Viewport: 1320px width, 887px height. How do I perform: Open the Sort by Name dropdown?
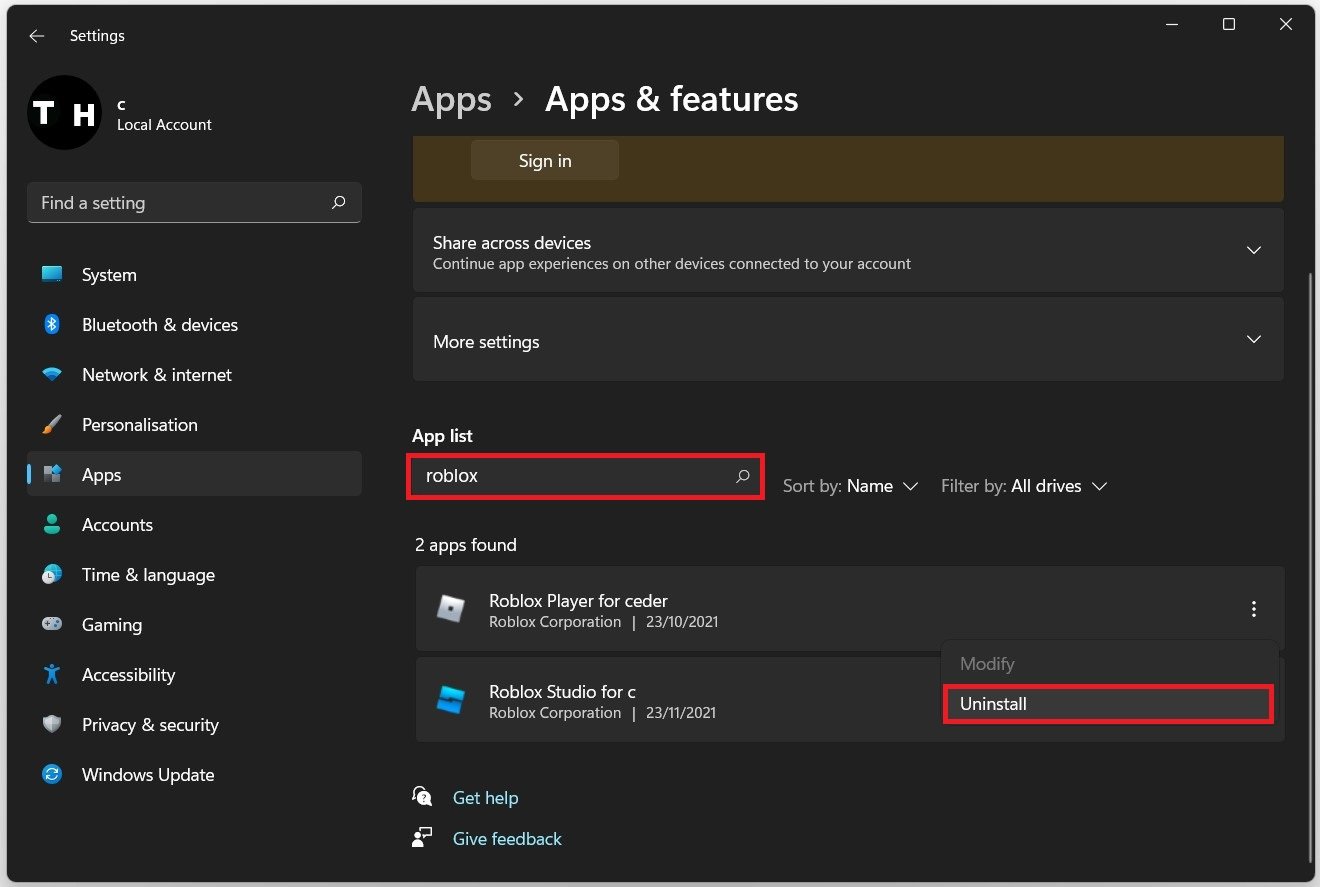tap(850, 486)
